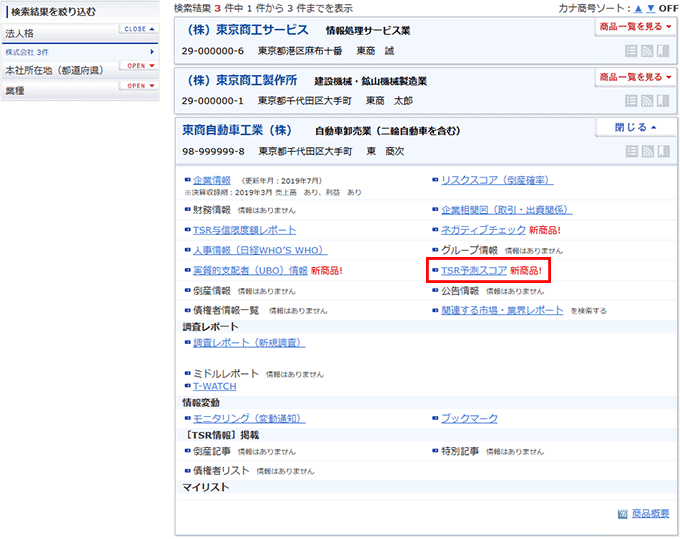Open 商品一覧を見る for 東京商工製作所
The image size is (680, 539).
click(634, 77)
